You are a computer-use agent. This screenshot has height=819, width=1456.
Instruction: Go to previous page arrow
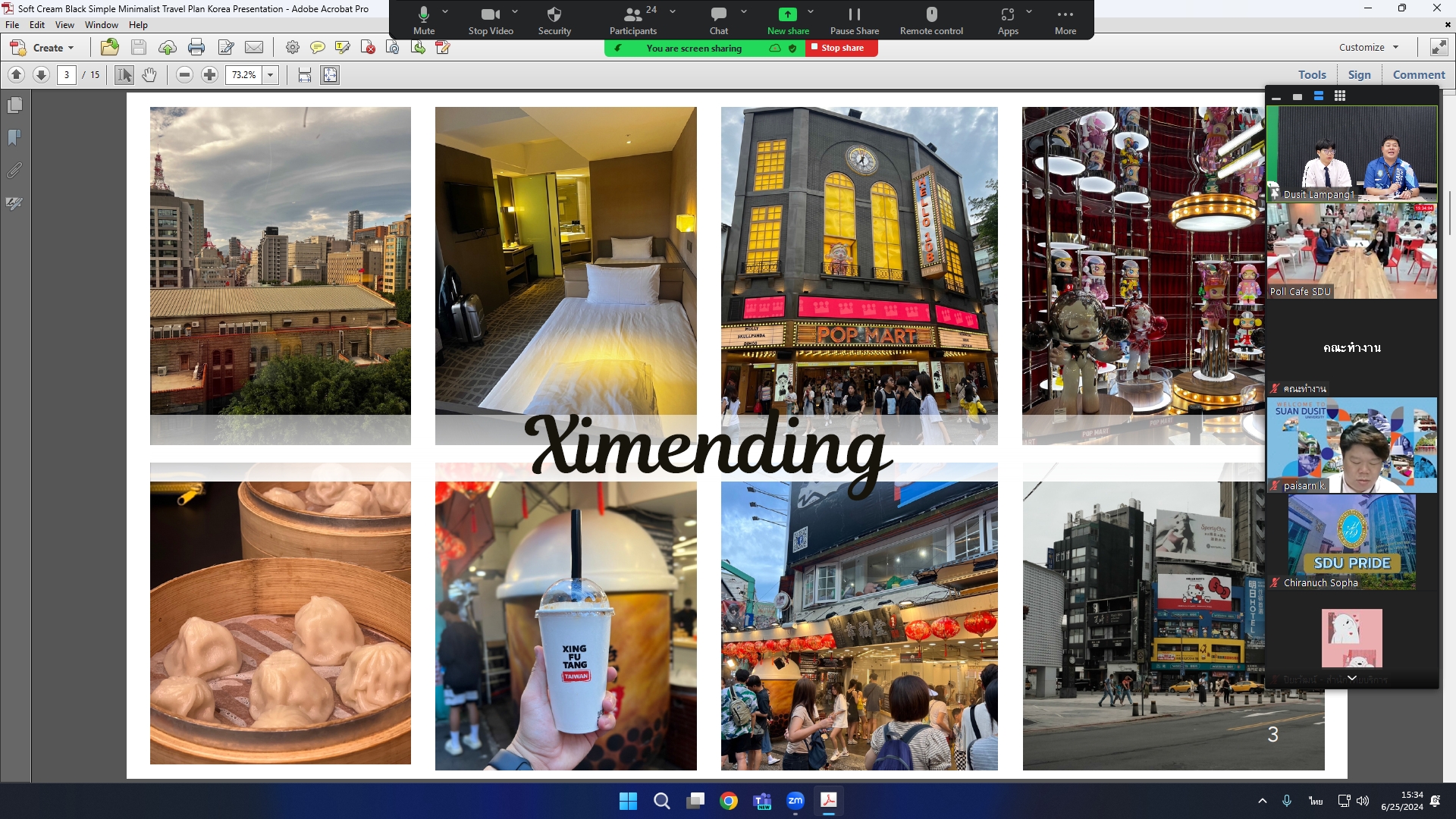click(x=16, y=74)
